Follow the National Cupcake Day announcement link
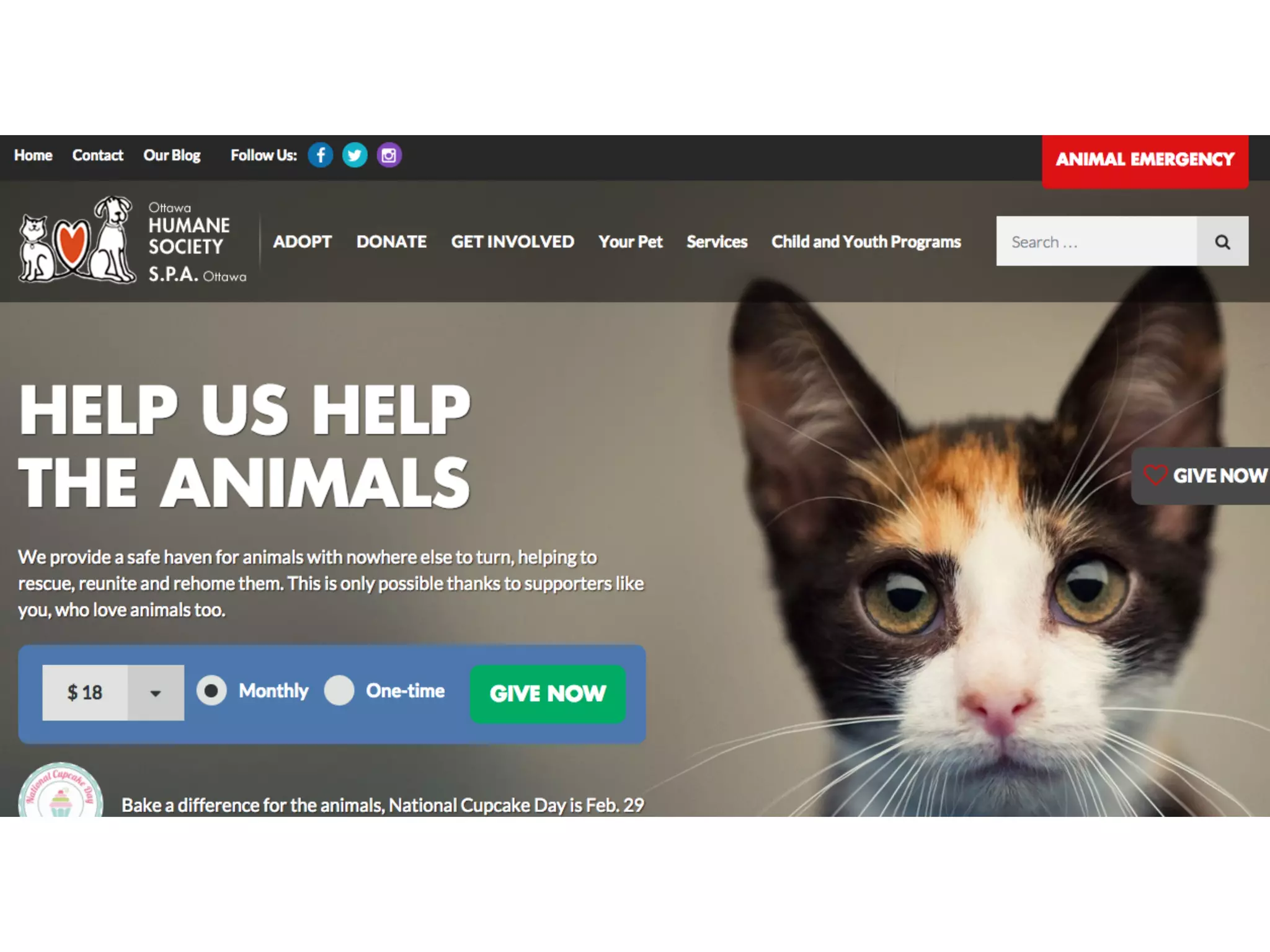The height and width of the screenshot is (952, 1270). tap(383, 805)
